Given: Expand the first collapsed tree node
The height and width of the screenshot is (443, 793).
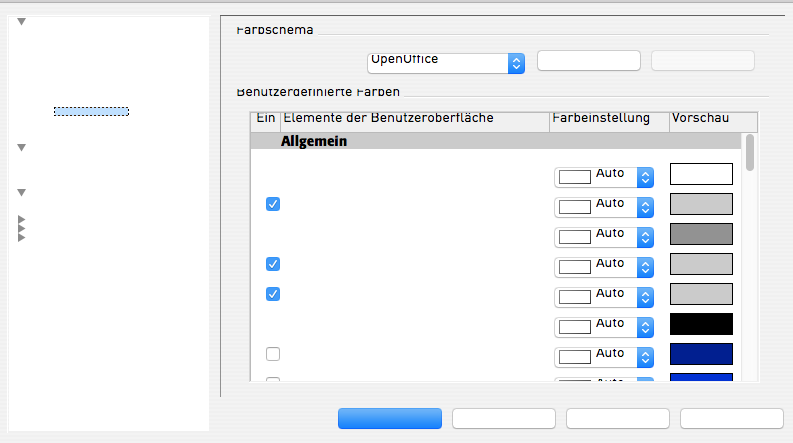Looking at the screenshot, I should point(22,219).
